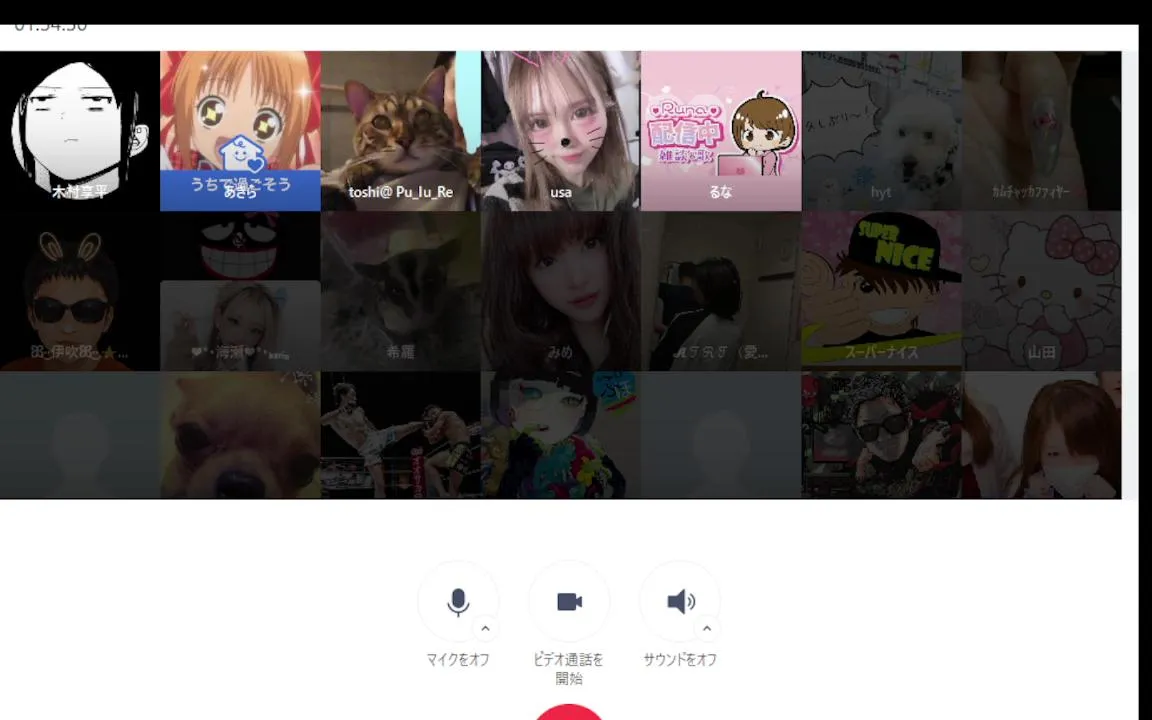1152x720 pixels.
Task: Expand speaker options chevron
Action: click(707, 628)
